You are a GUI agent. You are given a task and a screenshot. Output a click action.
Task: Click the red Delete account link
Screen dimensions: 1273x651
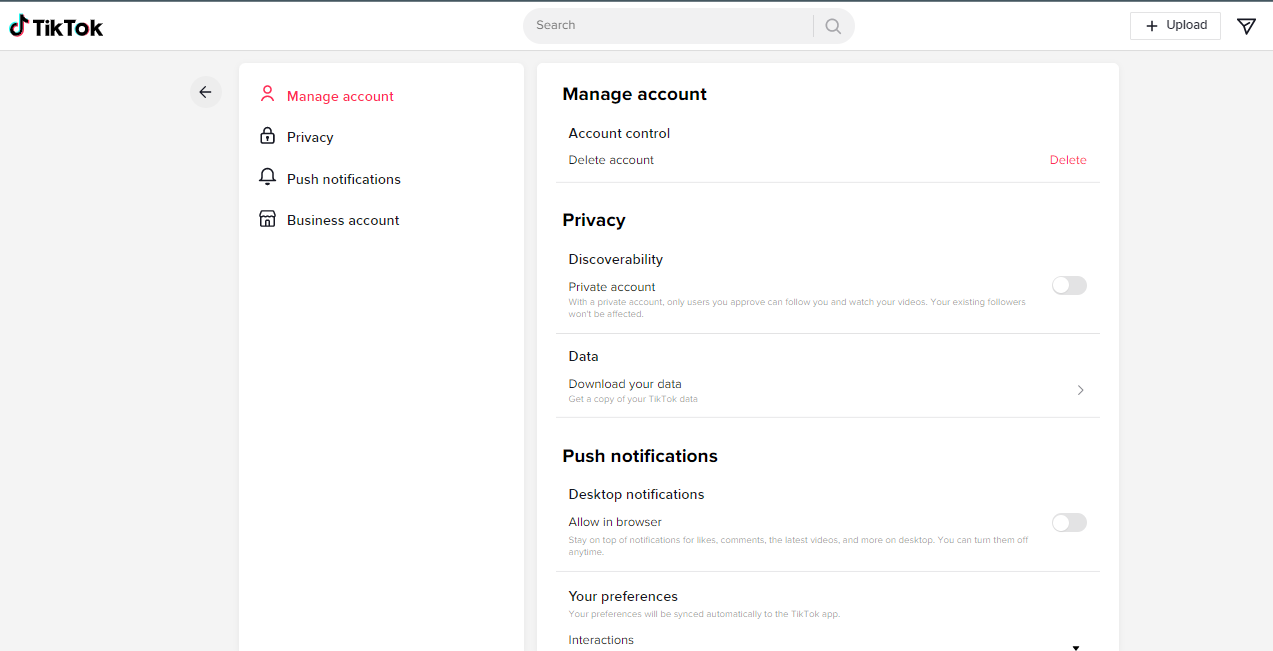point(1068,160)
